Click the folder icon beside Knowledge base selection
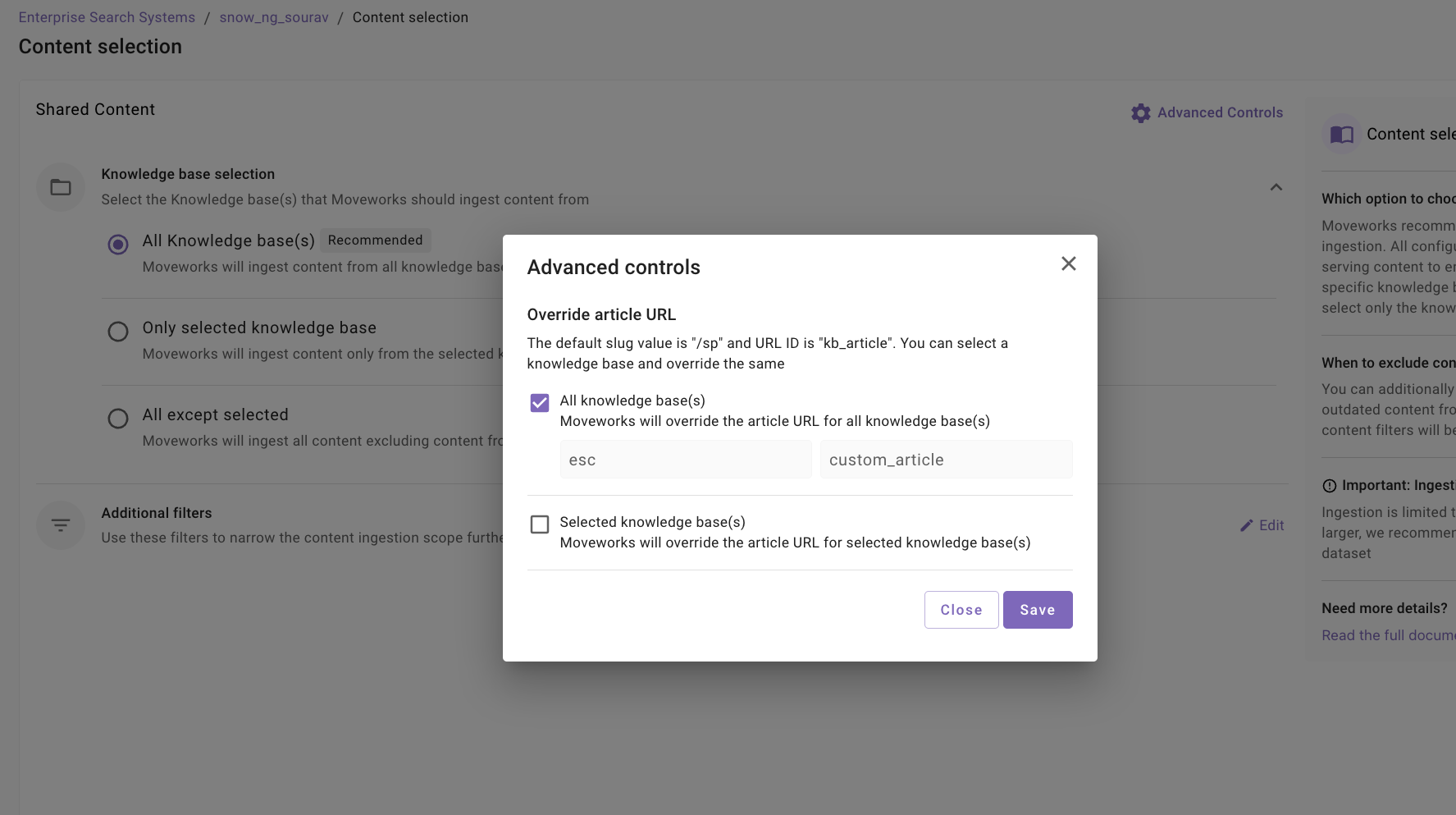Image resolution: width=1456 pixels, height=815 pixels. (x=61, y=187)
